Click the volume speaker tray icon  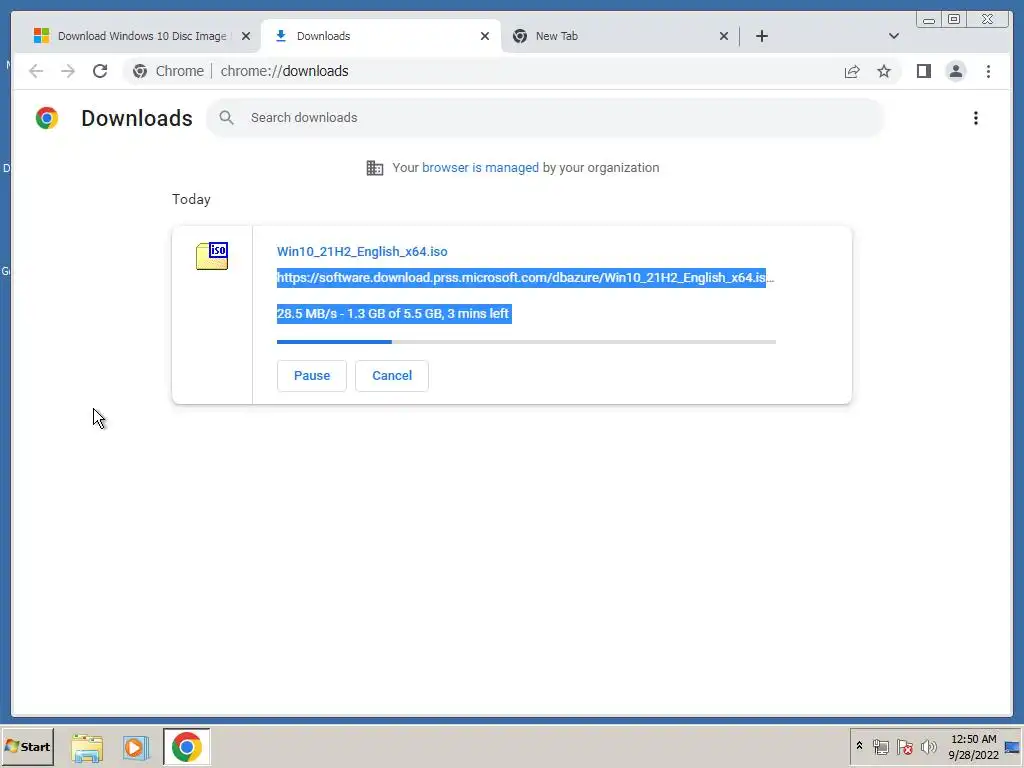(x=928, y=746)
